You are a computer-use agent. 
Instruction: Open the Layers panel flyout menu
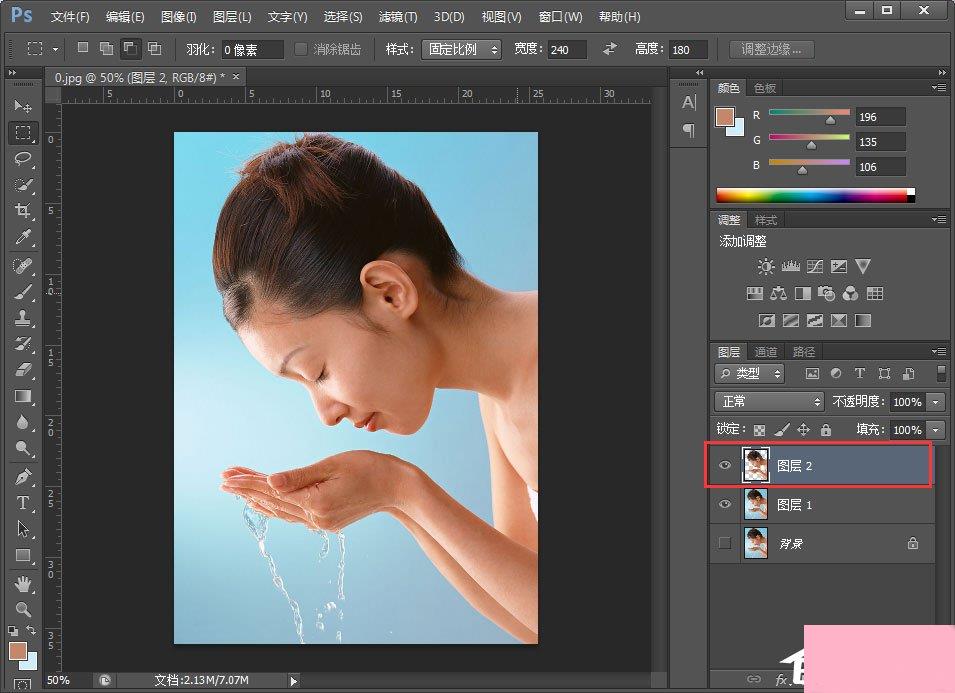pos(939,351)
